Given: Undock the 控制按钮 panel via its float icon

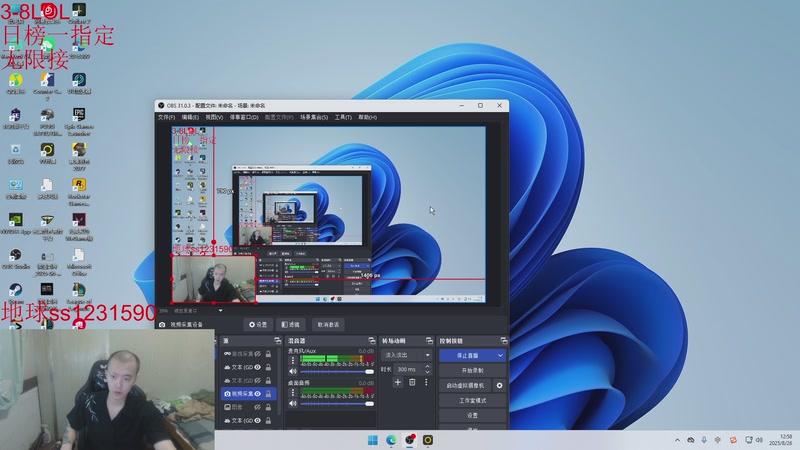Looking at the screenshot, I should click(x=504, y=340).
